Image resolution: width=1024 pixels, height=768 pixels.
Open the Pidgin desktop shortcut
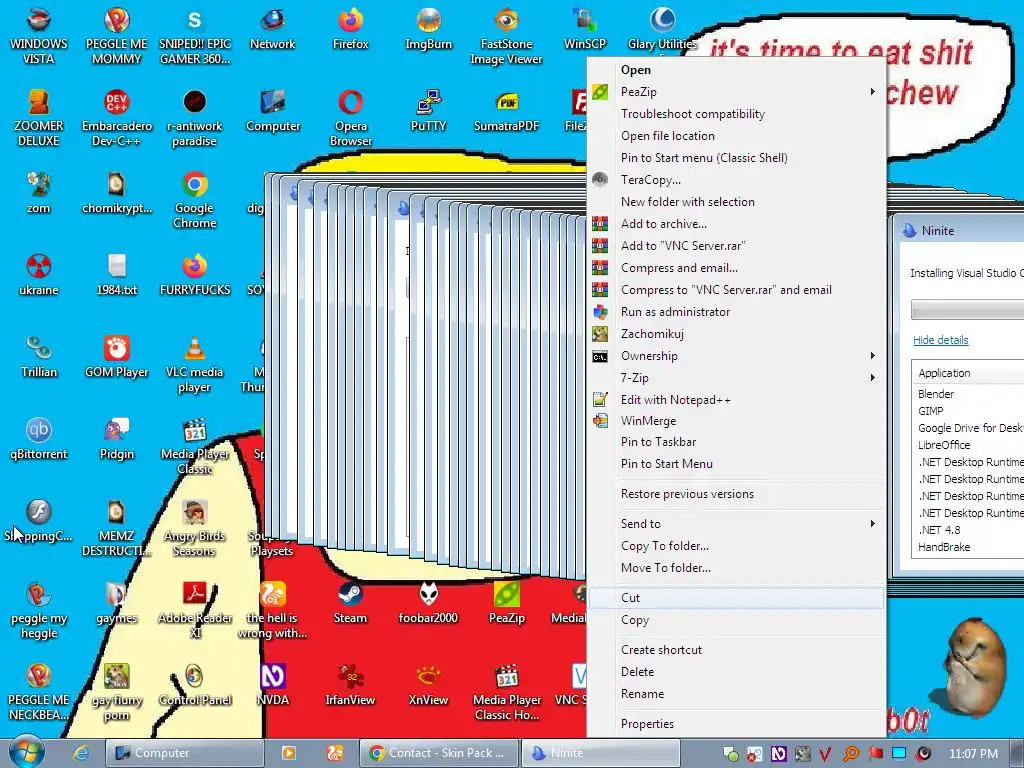click(x=116, y=440)
